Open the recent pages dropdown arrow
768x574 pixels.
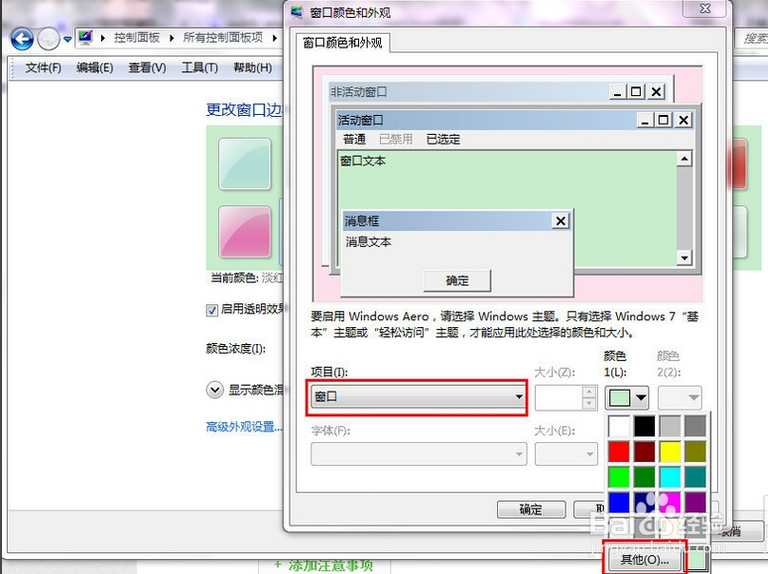tap(68, 39)
